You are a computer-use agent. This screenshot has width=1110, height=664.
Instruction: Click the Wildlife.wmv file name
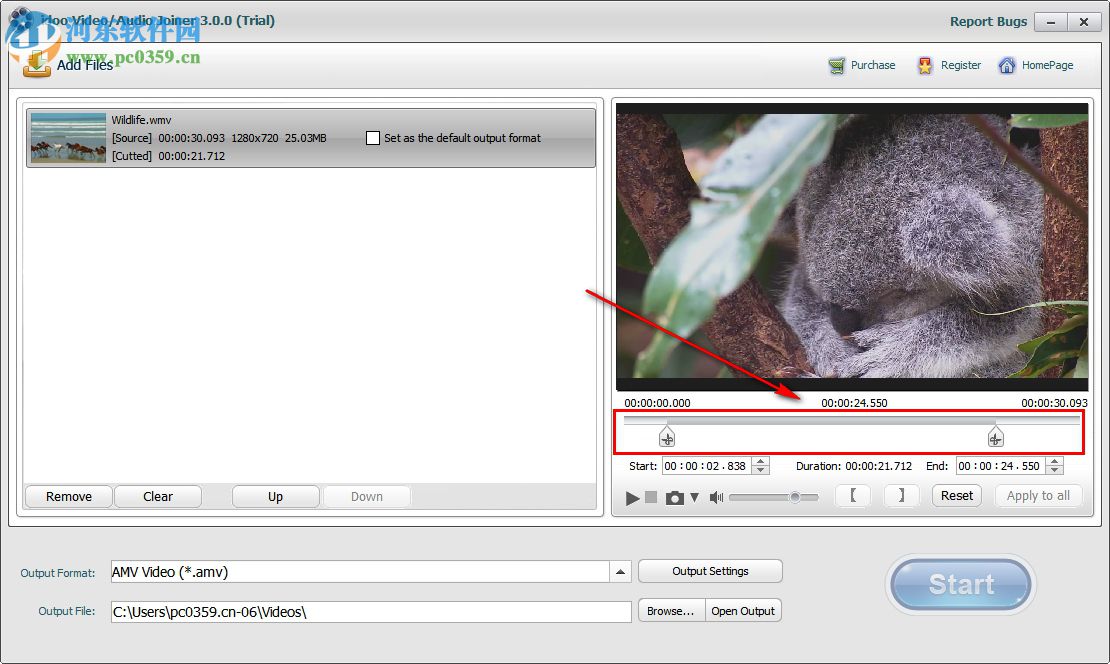141,120
